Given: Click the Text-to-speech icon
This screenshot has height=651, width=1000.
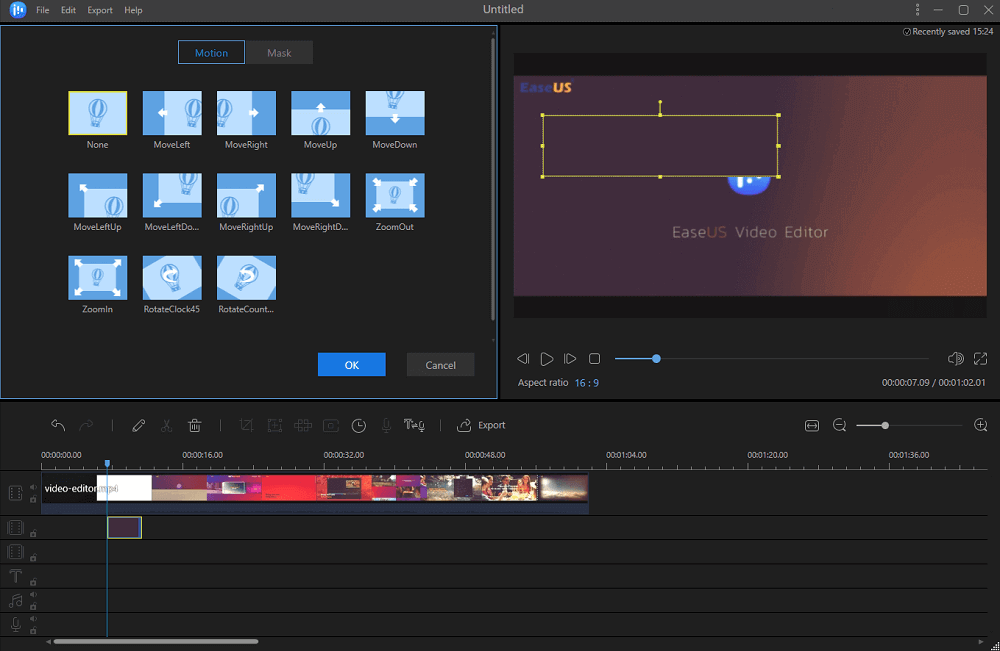Looking at the screenshot, I should [x=414, y=425].
